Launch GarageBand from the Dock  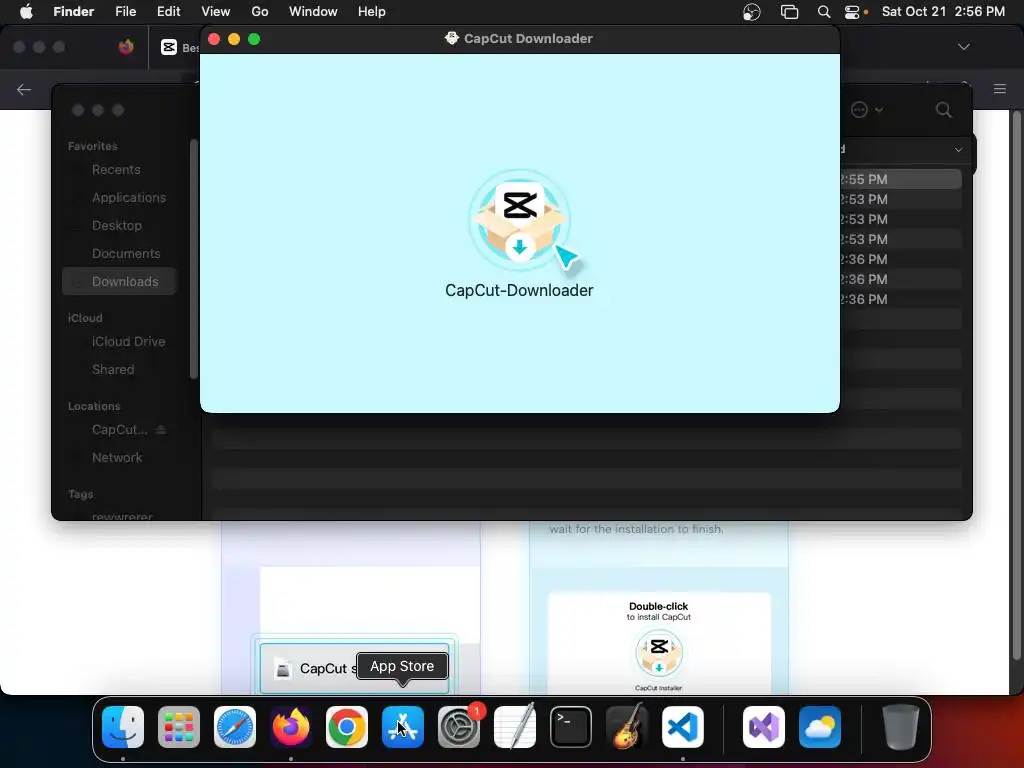tap(626, 726)
